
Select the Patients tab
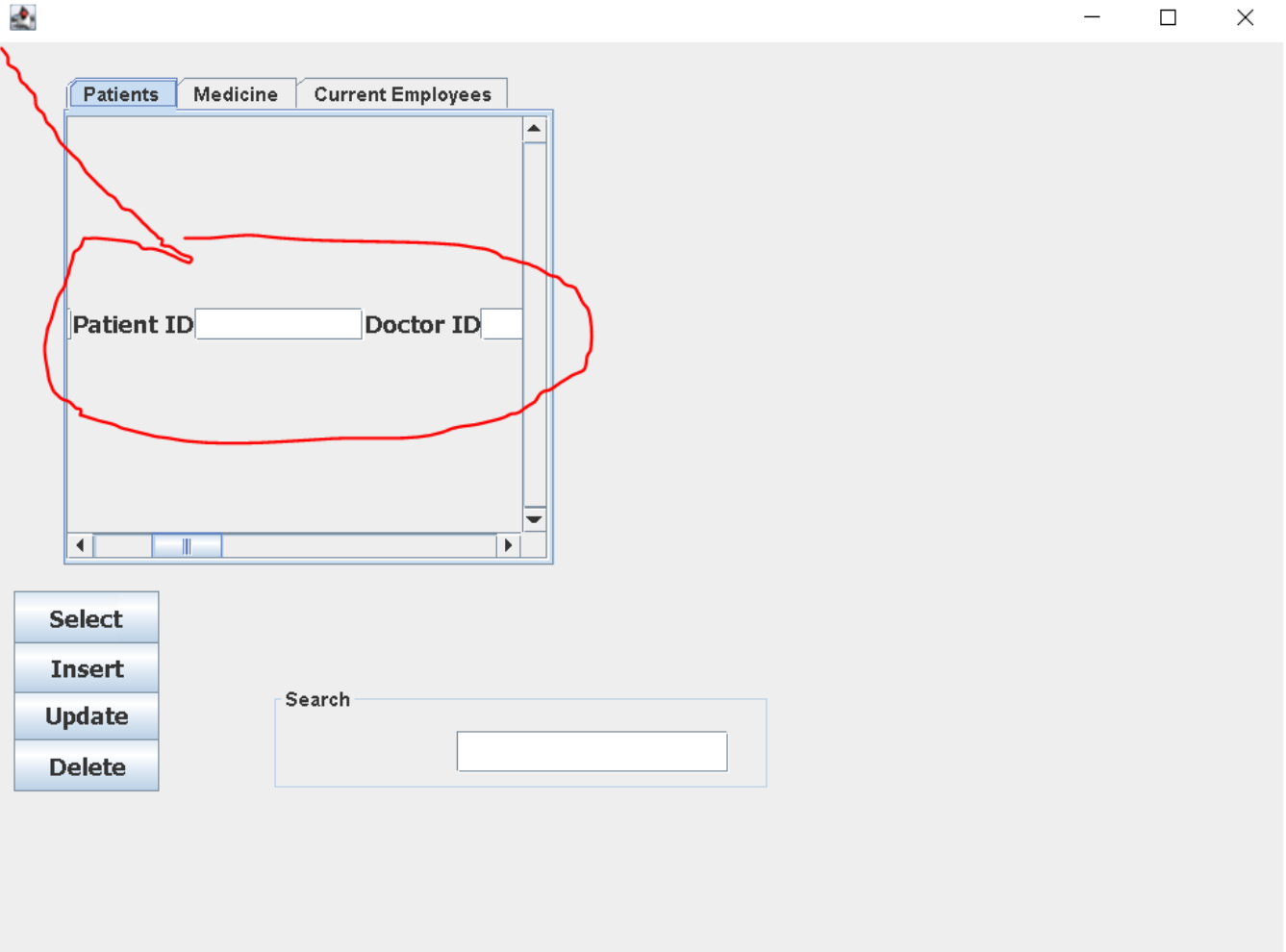click(x=122, y=93)
